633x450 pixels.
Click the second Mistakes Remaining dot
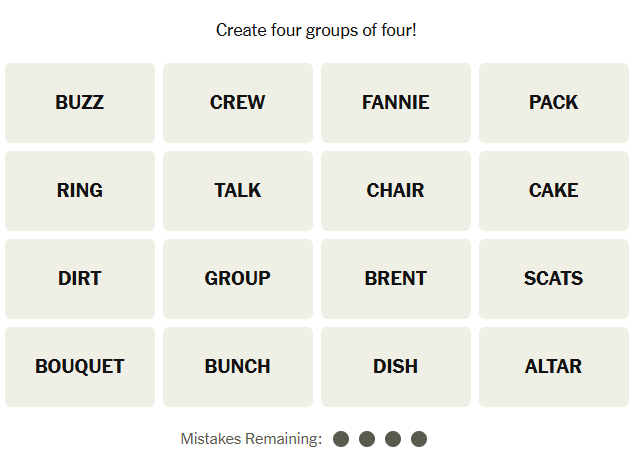367,439
